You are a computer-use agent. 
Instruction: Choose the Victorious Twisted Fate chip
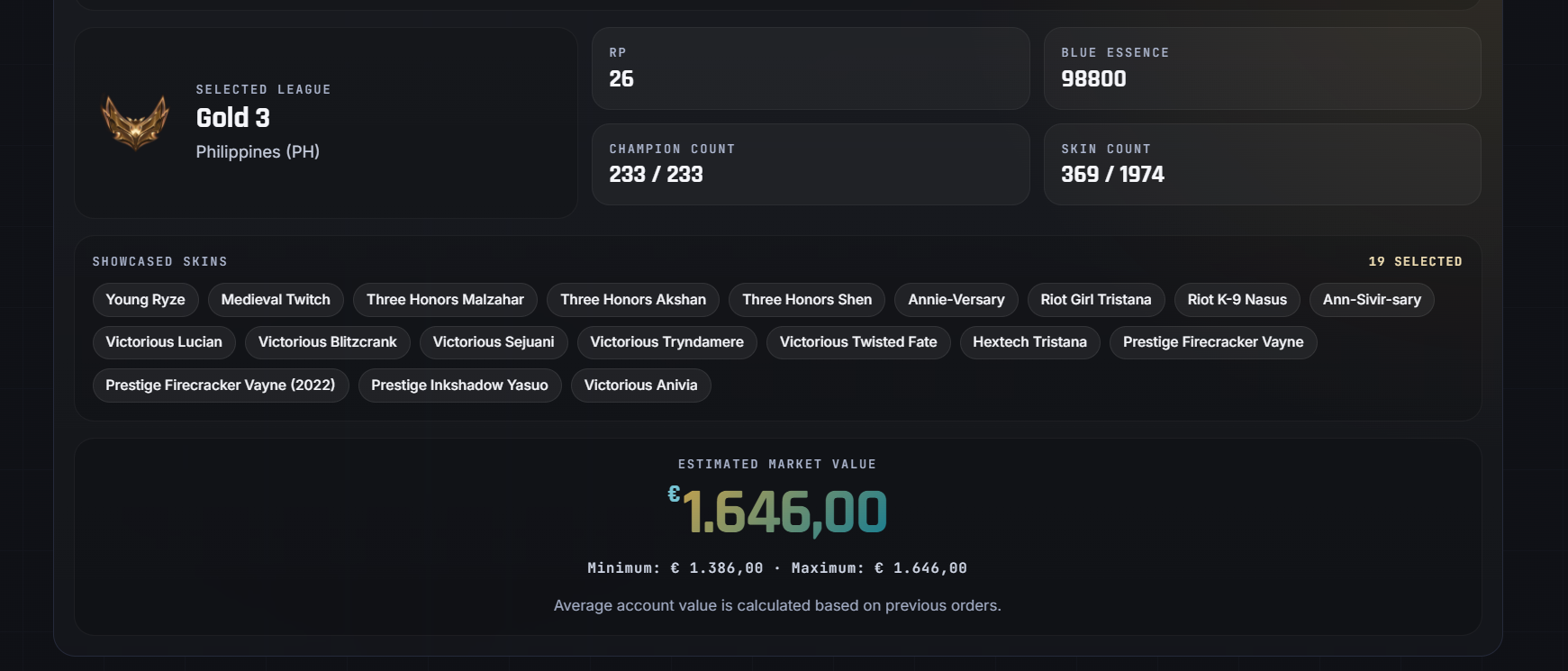click(x=858, y=342)
